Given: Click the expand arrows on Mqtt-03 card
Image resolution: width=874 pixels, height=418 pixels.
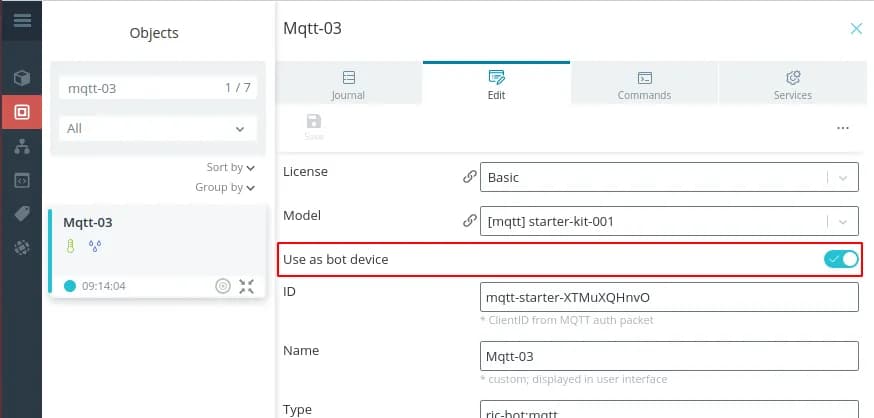Looking at the screenshot, I should click(247, 286).
